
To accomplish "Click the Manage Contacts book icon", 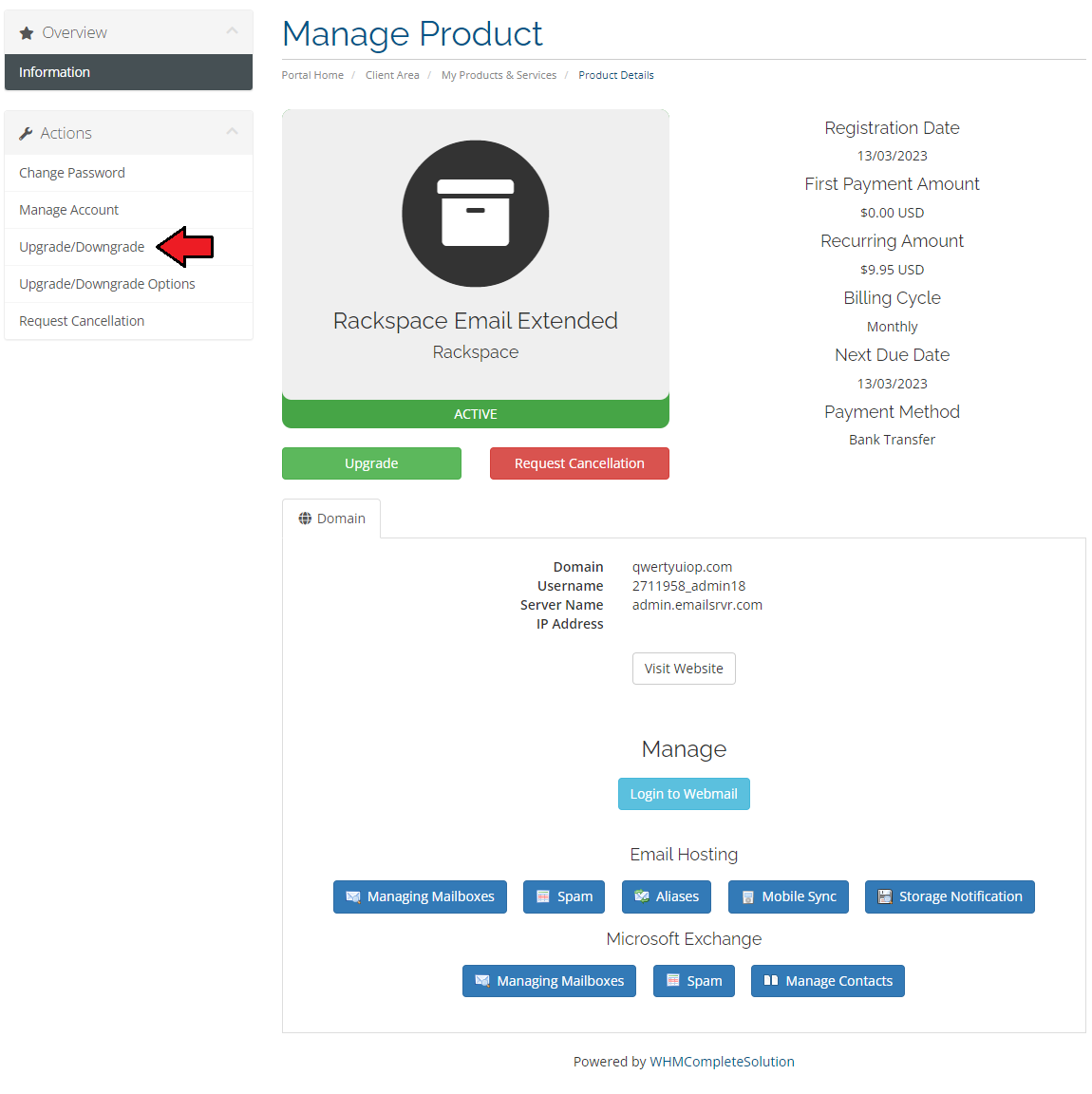I will point(771,980).
